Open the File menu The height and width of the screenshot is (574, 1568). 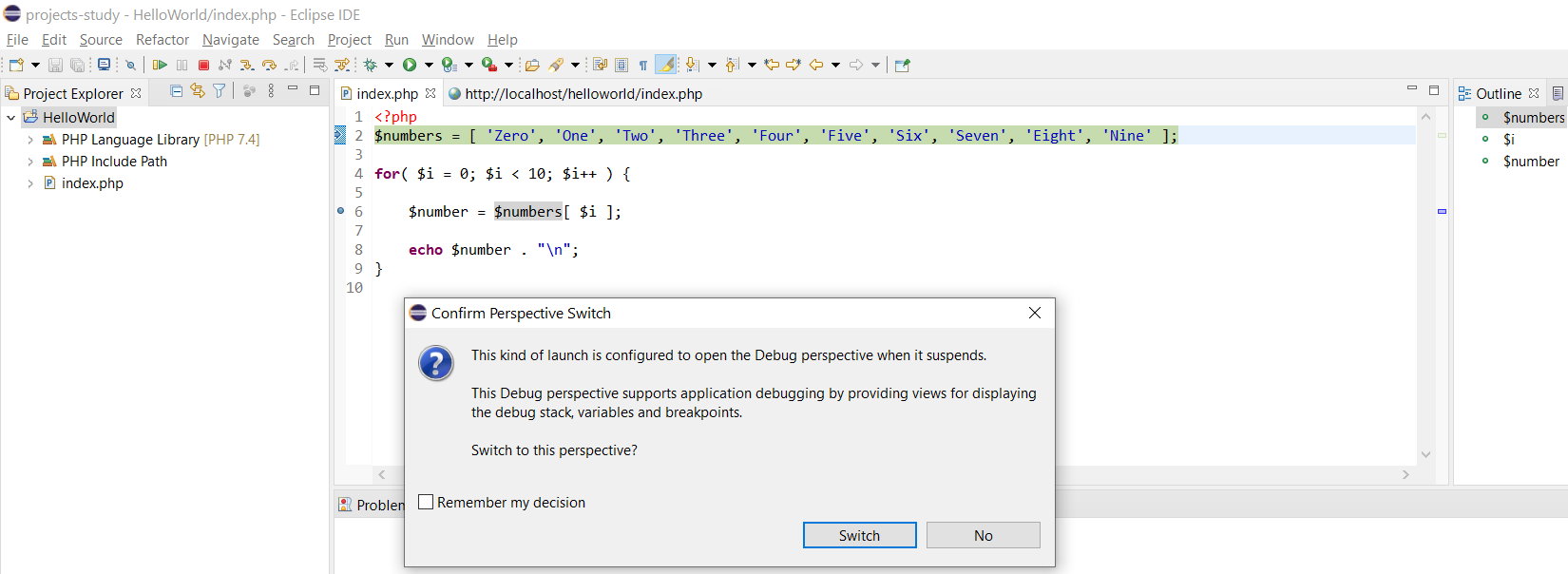point(17,39)
